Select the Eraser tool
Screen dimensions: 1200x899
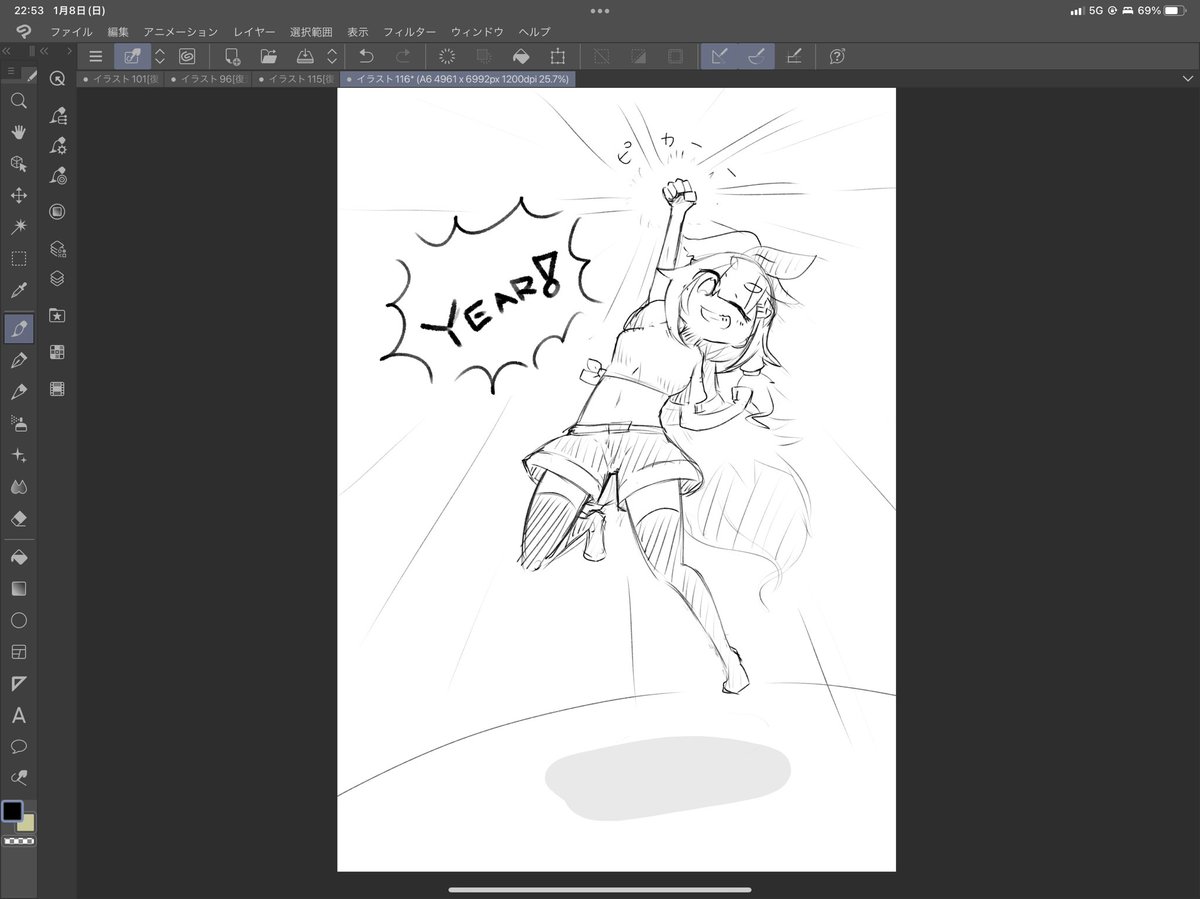[18, 519]
